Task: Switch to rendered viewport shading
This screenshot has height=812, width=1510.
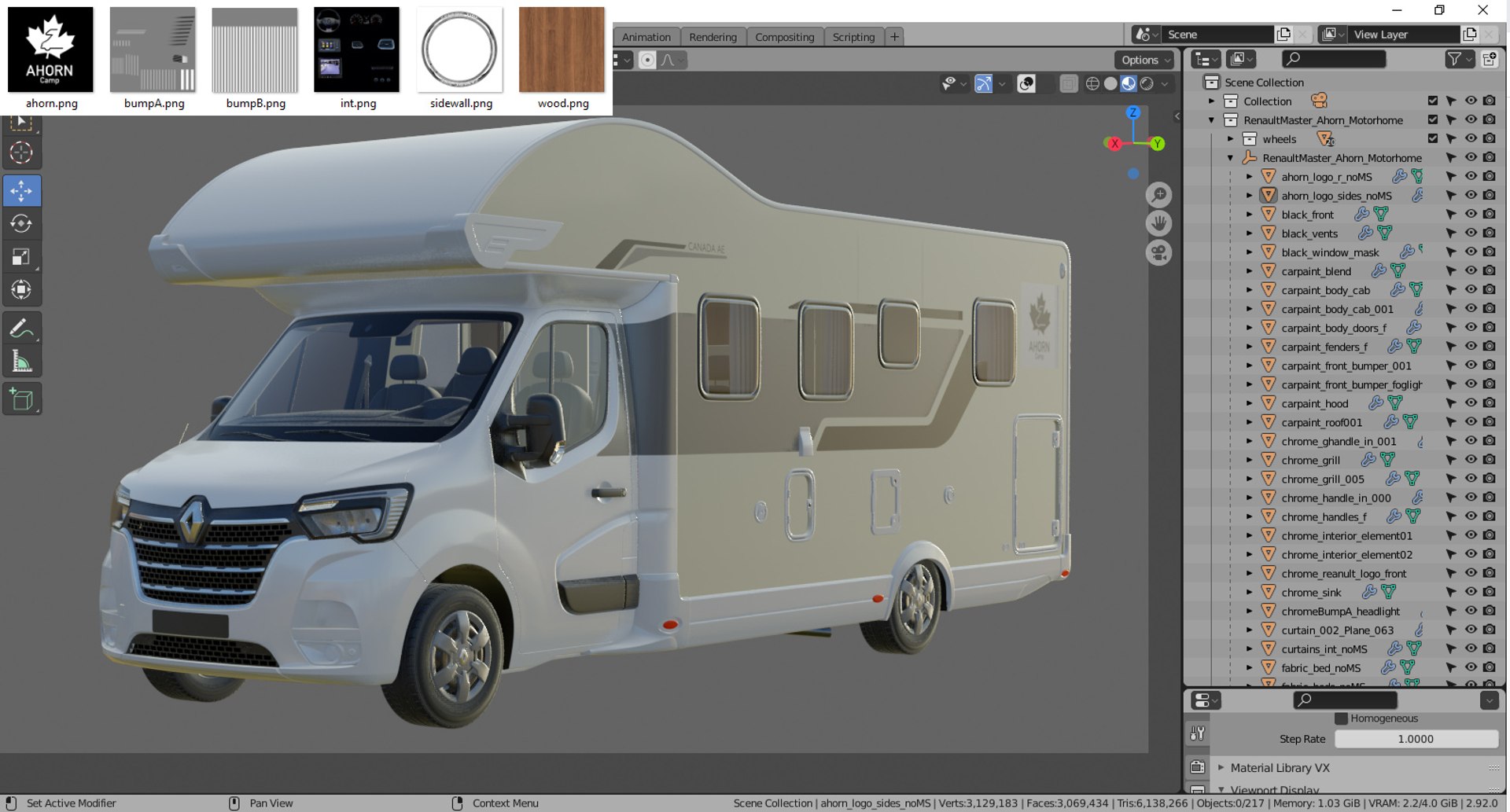Action: click(x=1147, y=83)
